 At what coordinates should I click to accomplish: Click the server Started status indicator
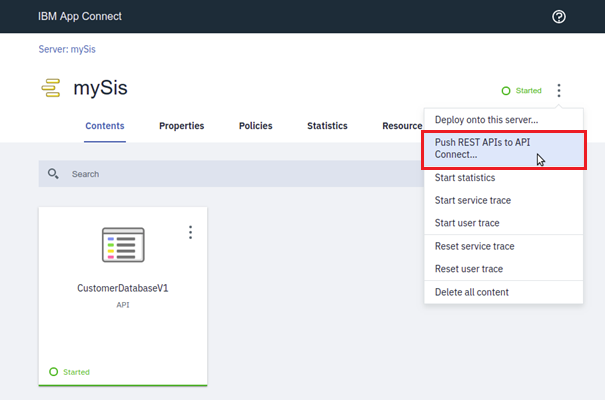tap(521, 91)
